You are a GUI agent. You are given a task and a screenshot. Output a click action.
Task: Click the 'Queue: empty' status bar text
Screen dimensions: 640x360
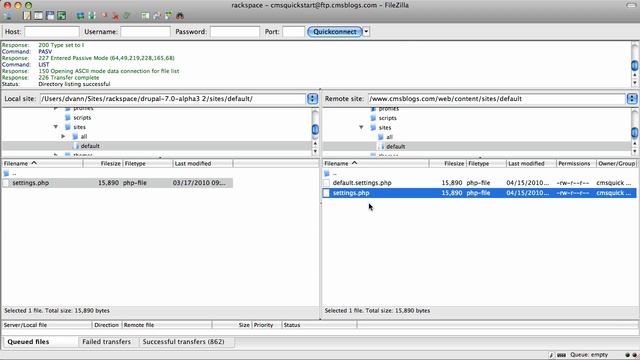[x=589, y=355]
